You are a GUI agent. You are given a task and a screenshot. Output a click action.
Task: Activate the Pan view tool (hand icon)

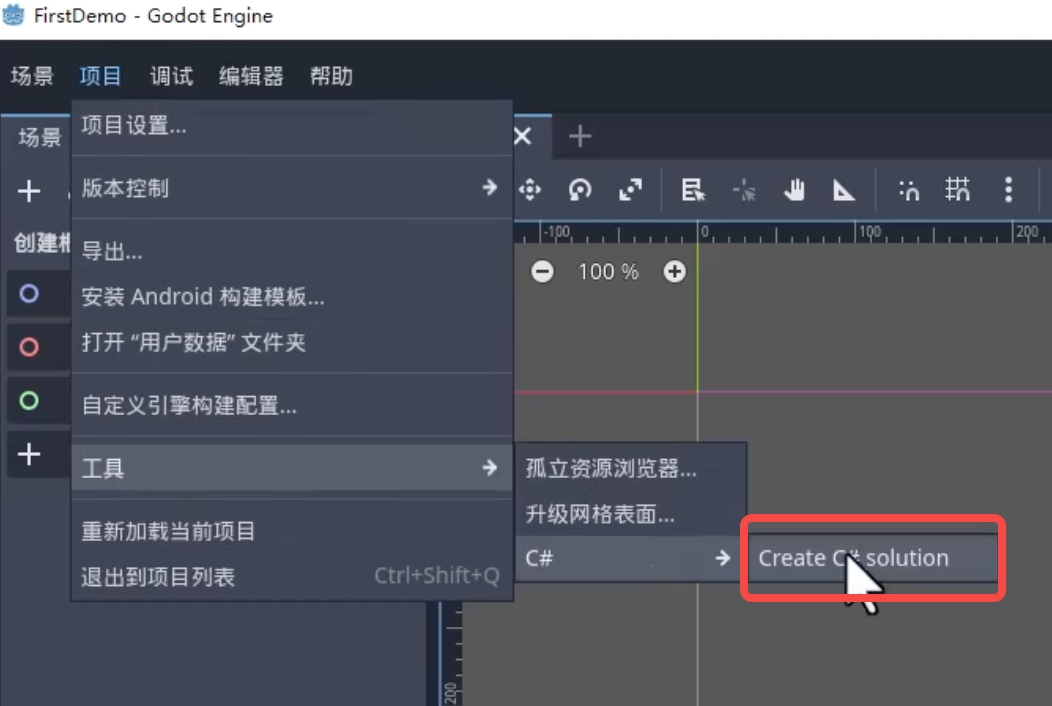pyautogui.click(x=794, y=189)
